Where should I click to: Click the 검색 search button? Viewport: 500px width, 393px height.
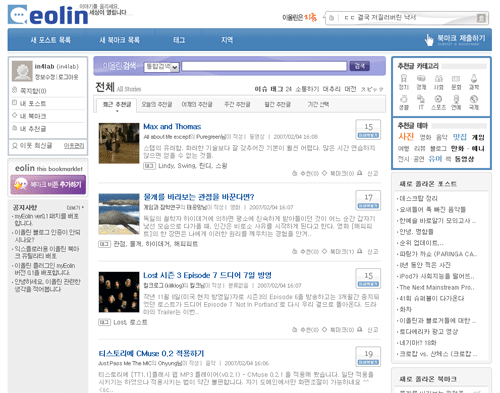(x=360, y=66)
